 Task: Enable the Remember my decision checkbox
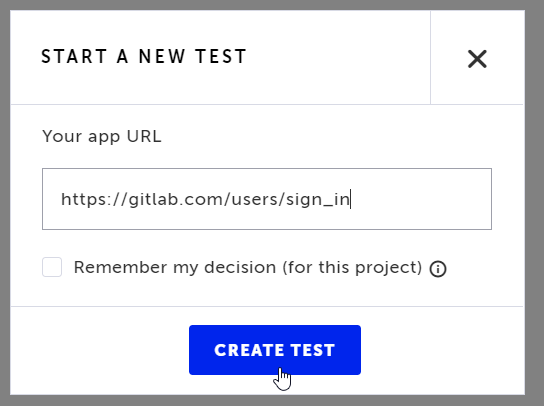pyautogui.click(x=52, y=267)
